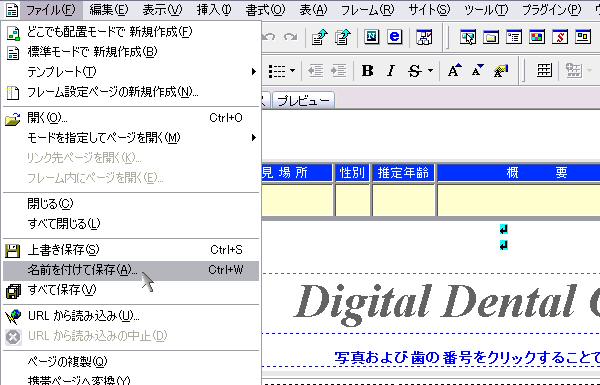Open the フレーム(R) menu
This screenshot has width=600, height=385.
click(x=367, y=10)
